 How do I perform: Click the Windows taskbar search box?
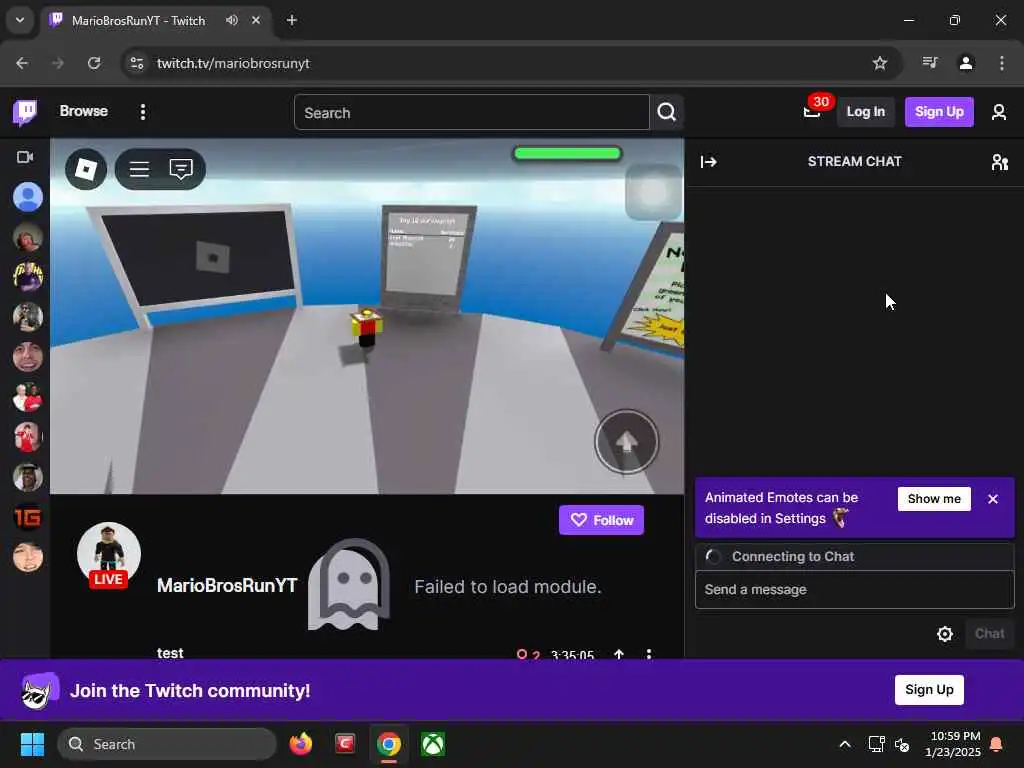click(167, 744)
